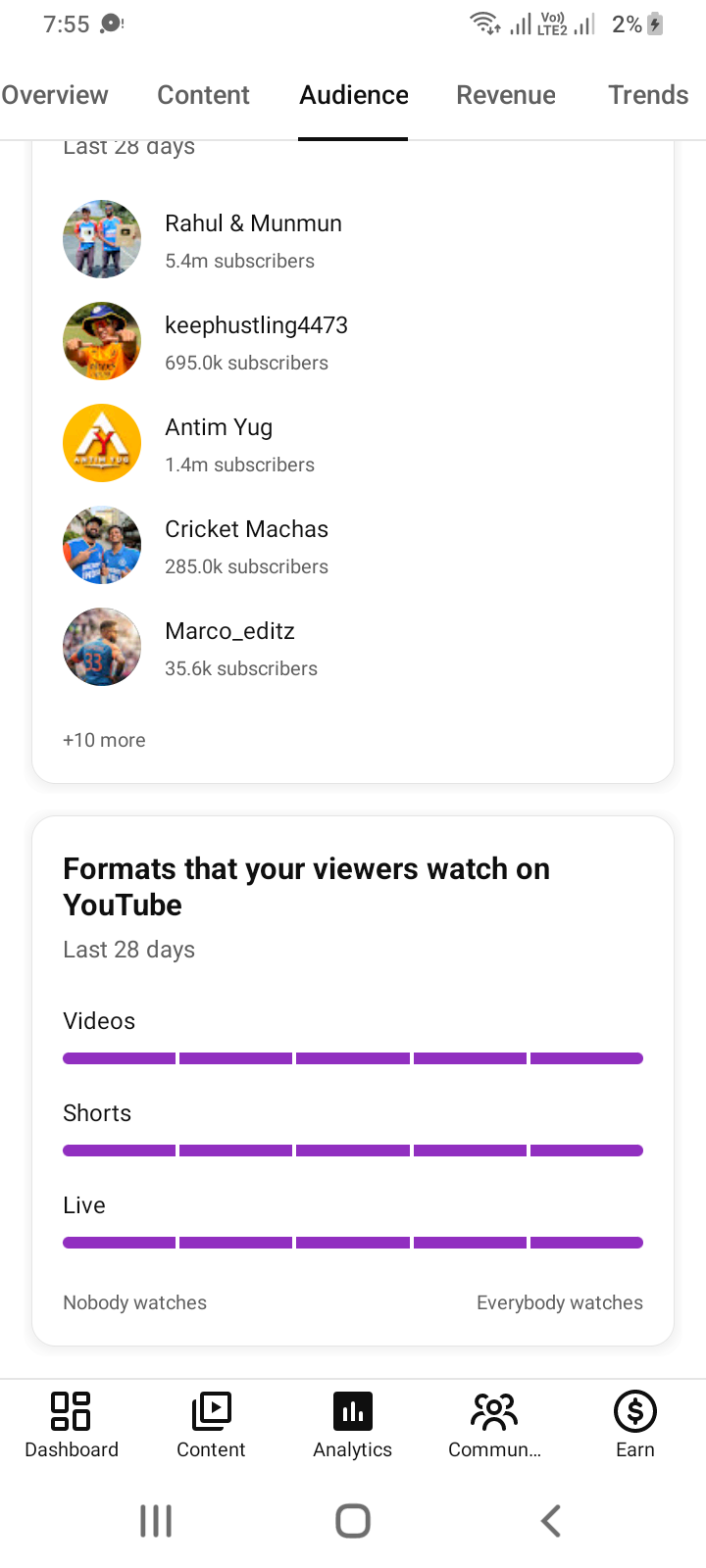
Task: Open Cricket Machas channel entry
Action: 353,545
